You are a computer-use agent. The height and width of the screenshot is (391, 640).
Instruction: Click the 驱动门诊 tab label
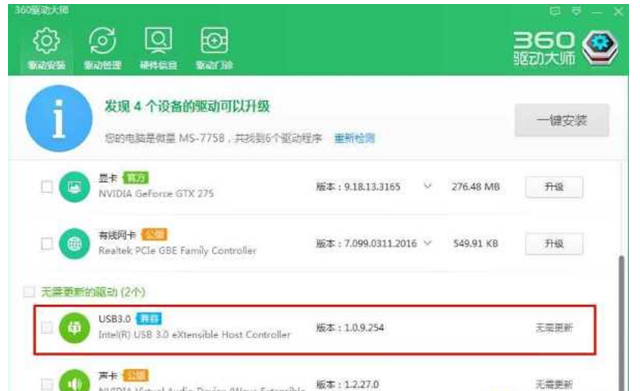coord(214,65)
